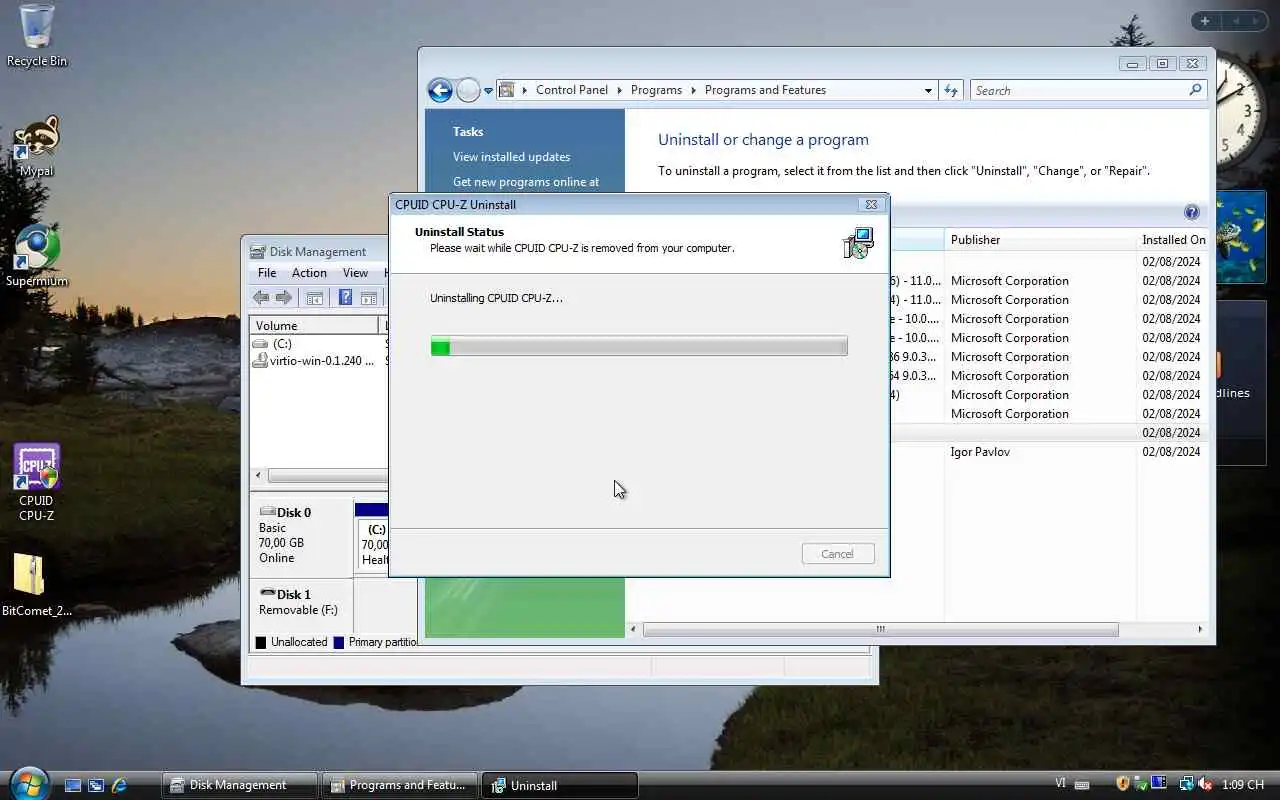Switch to Disk Management taskbar button
The width and height of the screenshot is (1280, 800).
pos(241,785)
